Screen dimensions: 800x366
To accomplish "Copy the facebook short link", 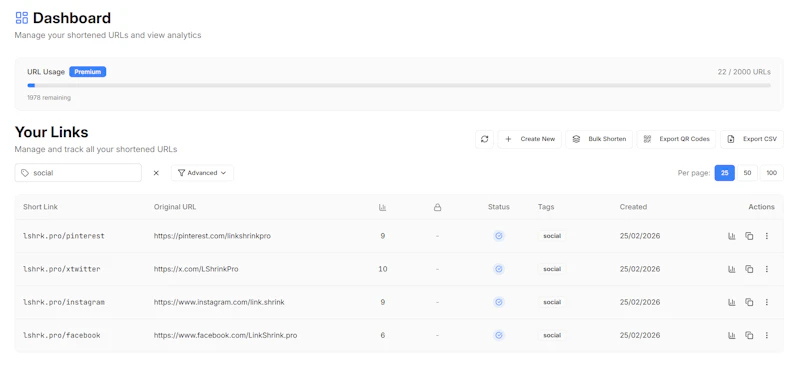I will coord(749,335).
